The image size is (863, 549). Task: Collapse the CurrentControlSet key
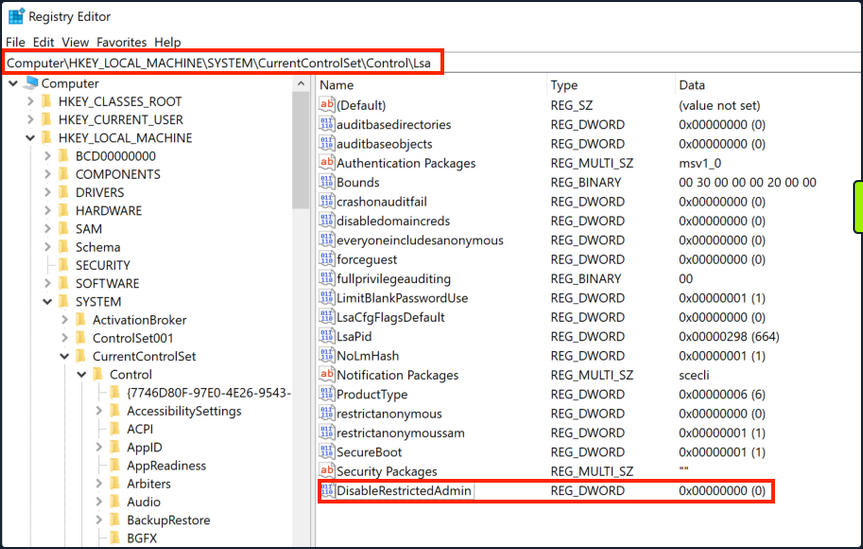(64, 356)
